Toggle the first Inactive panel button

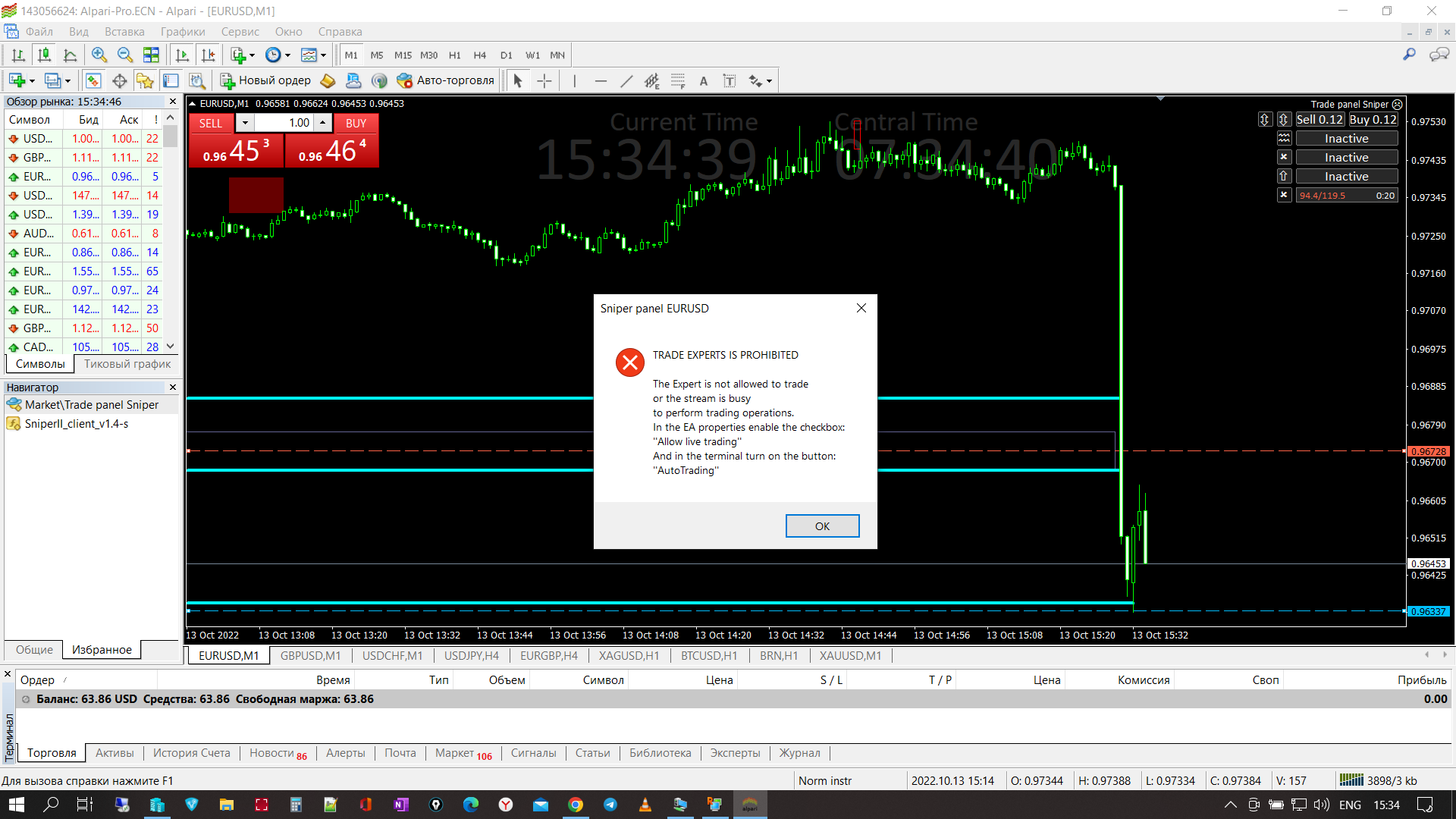click(1346, 139)
